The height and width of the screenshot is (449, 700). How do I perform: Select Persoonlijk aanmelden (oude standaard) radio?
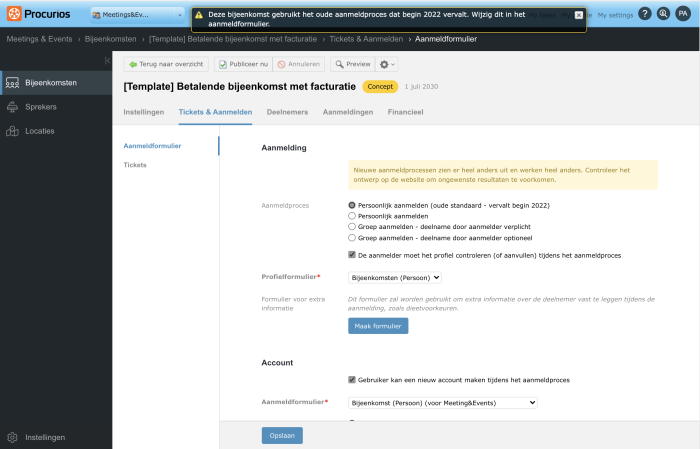point(352,205)
